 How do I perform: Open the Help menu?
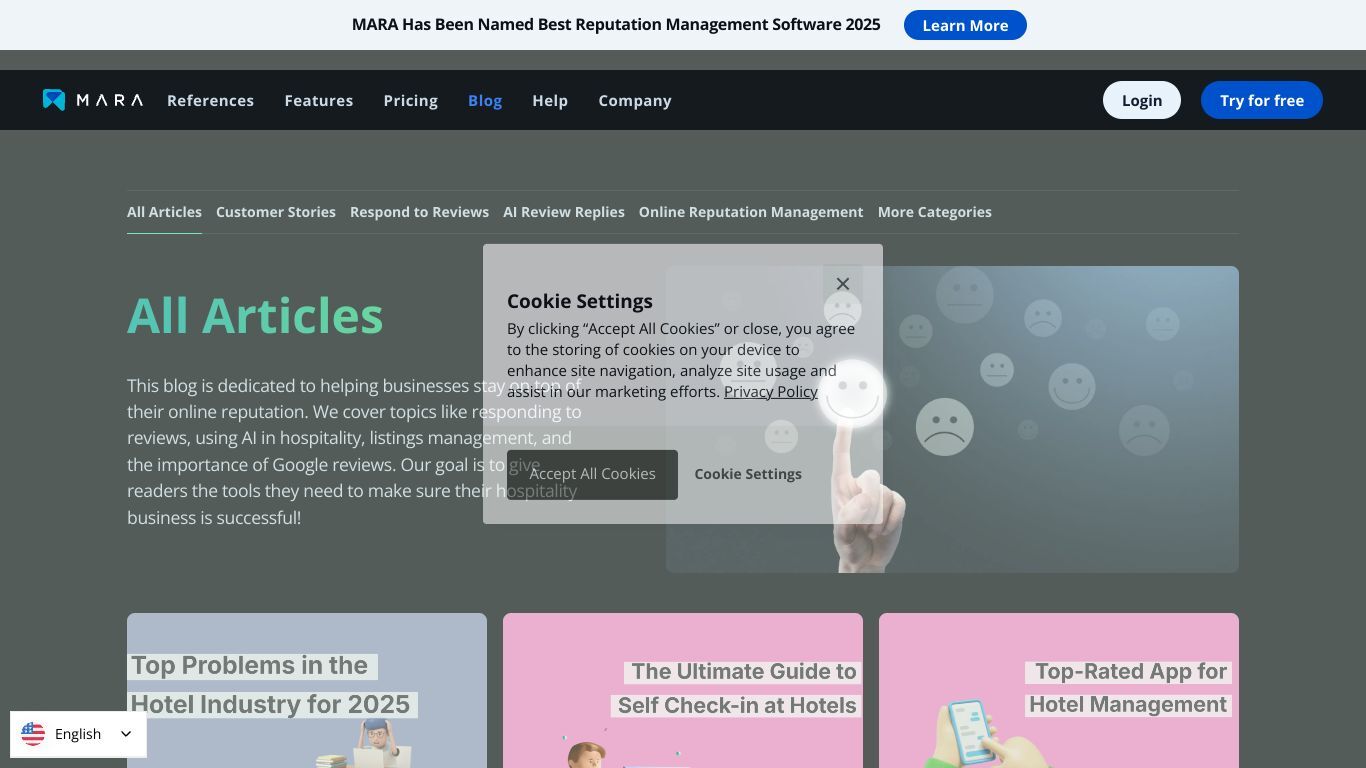550,100
